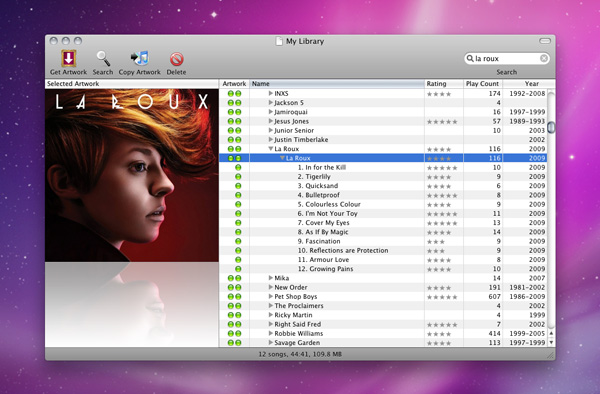This screenshot has width=600, height=394.
Task: Click the artwork status dot for As If By Magic
Action: 238,232
